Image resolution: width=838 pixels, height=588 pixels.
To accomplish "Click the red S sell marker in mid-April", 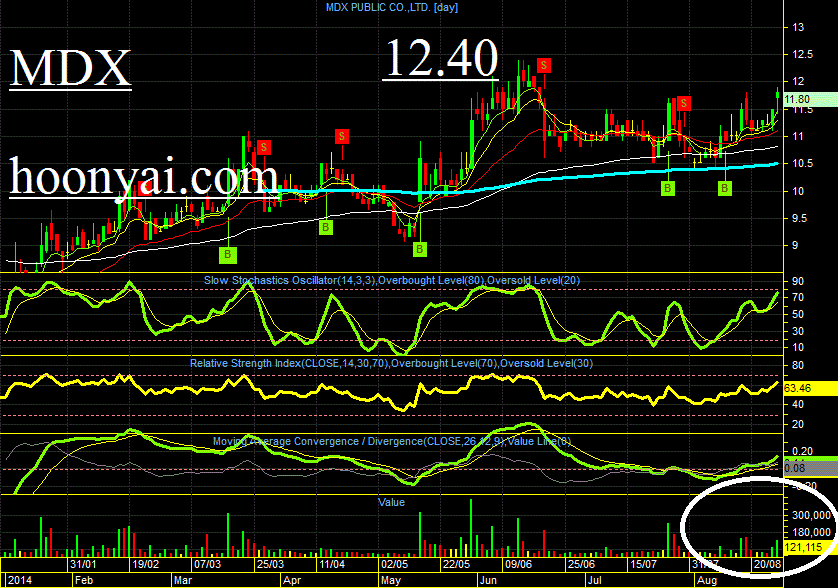I will 342,136.
